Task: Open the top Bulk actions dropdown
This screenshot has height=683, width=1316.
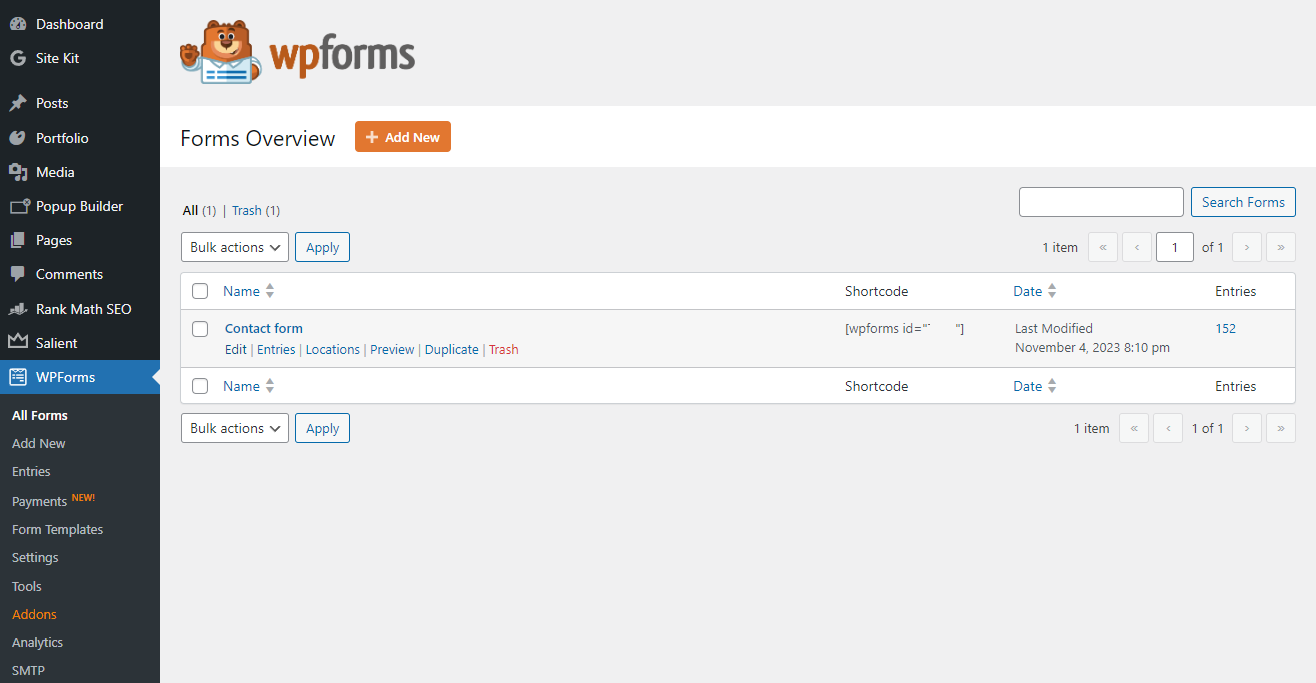Action: pos(235,247)
